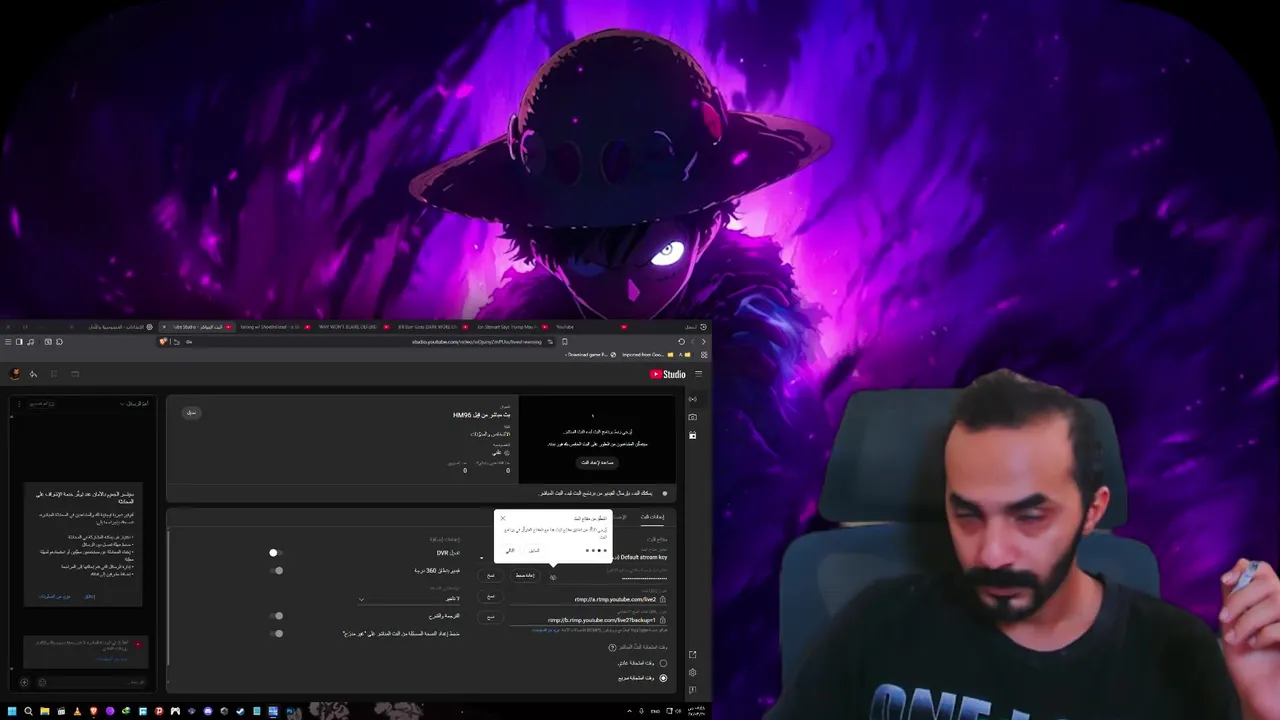This screenshot has height=720, width=1280.
Task: Click Previous (السابق) in the tooltip popup
Action: [x=534, y=550]
